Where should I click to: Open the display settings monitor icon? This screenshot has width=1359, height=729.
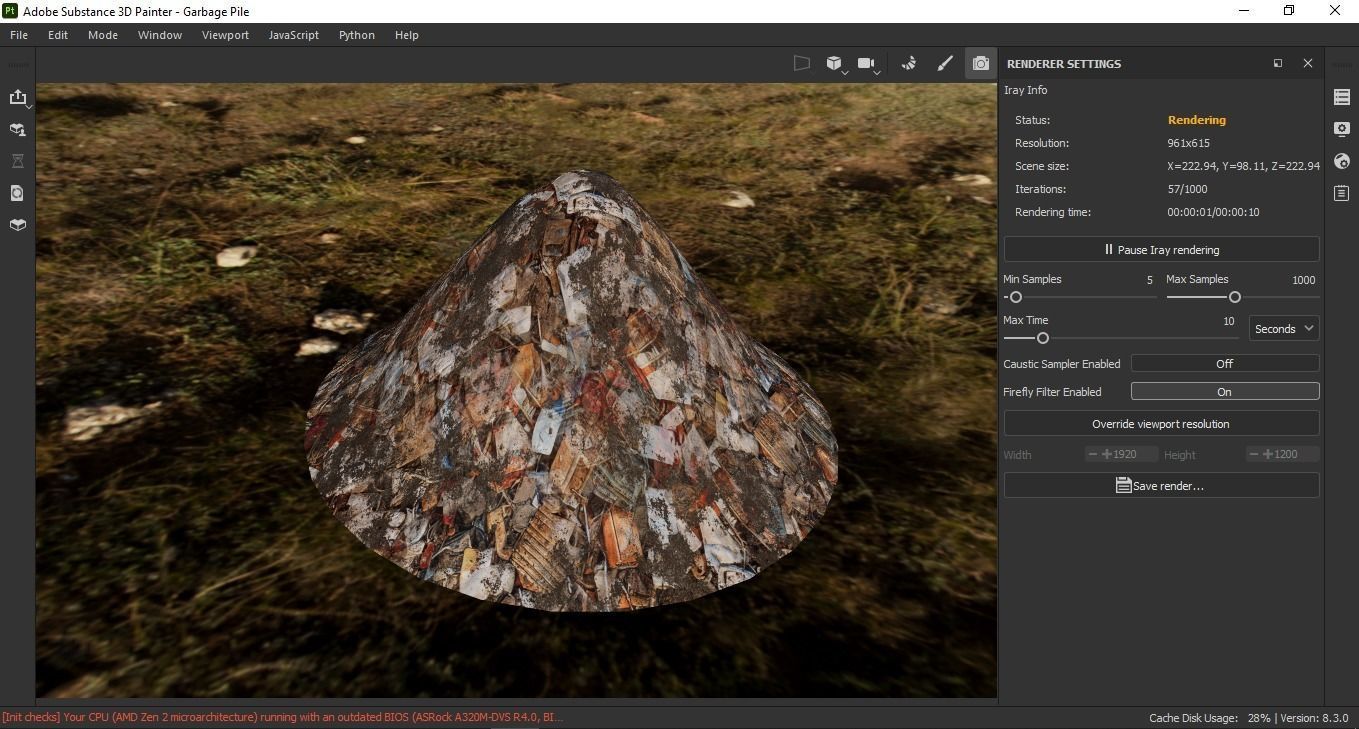[1342, 129]
